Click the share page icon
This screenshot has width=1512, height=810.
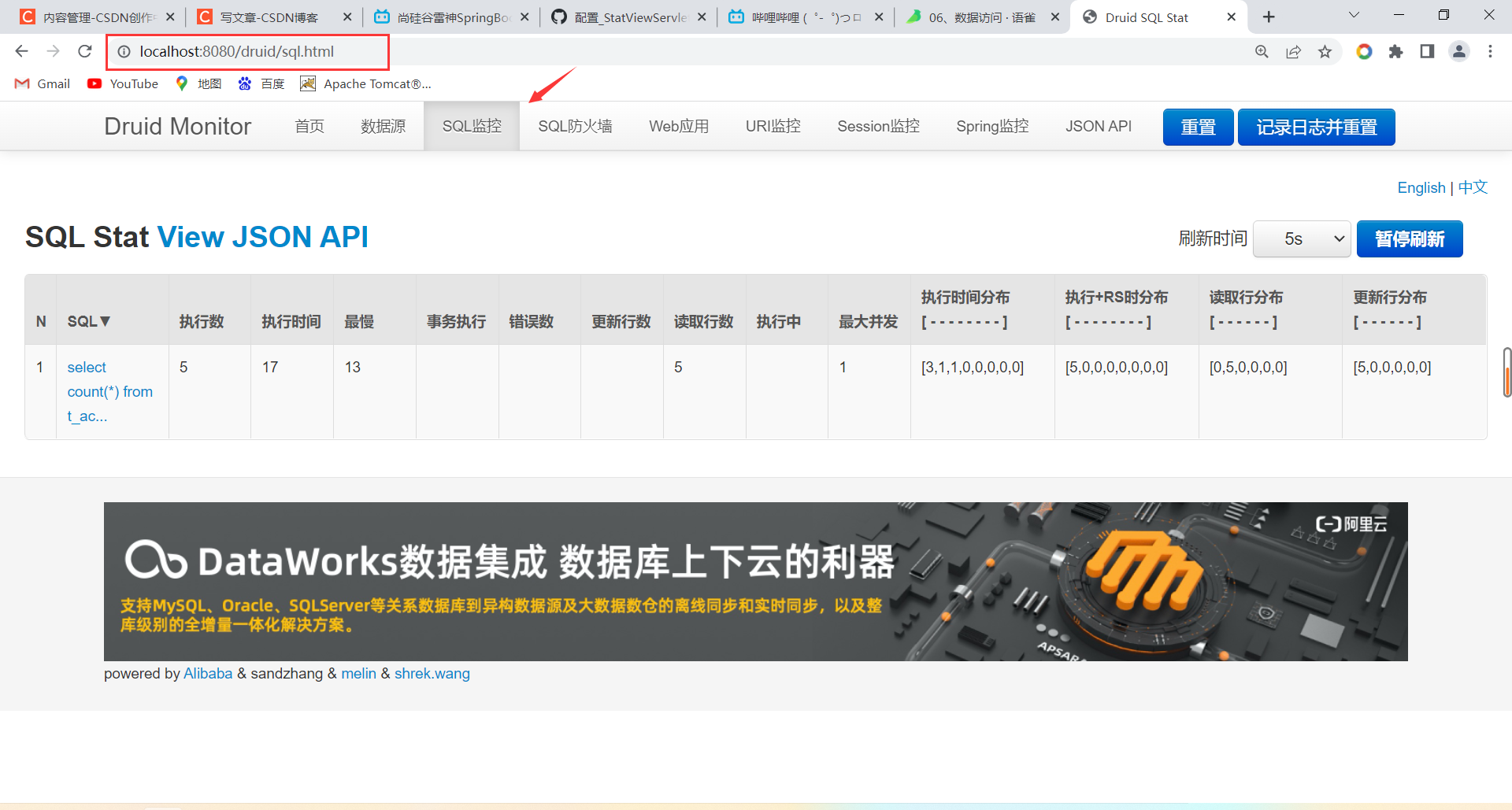click(x=1293, y=51)
